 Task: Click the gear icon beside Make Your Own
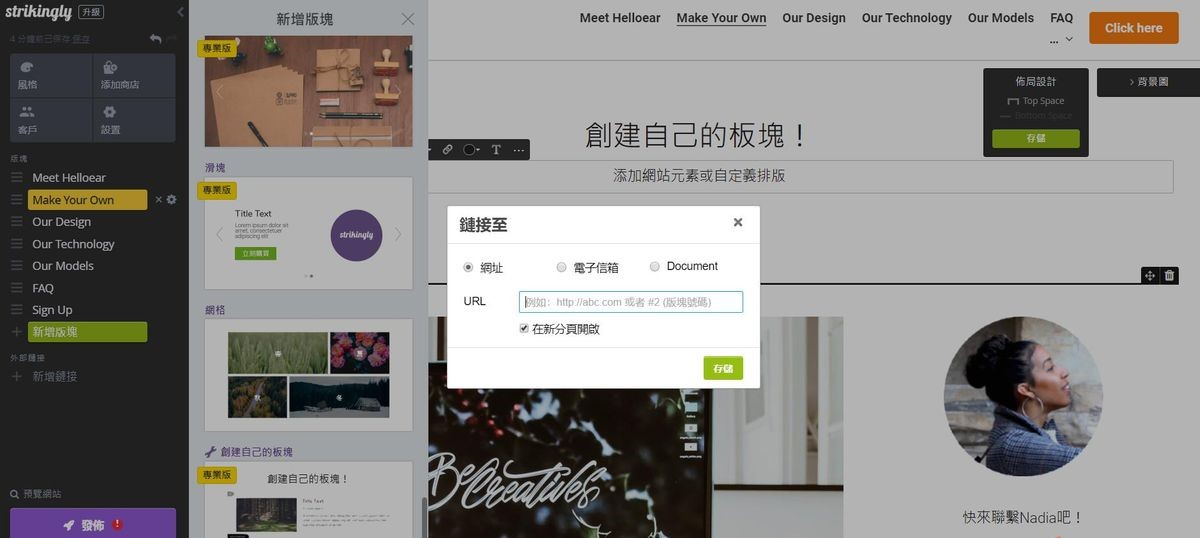pos(172,200)
